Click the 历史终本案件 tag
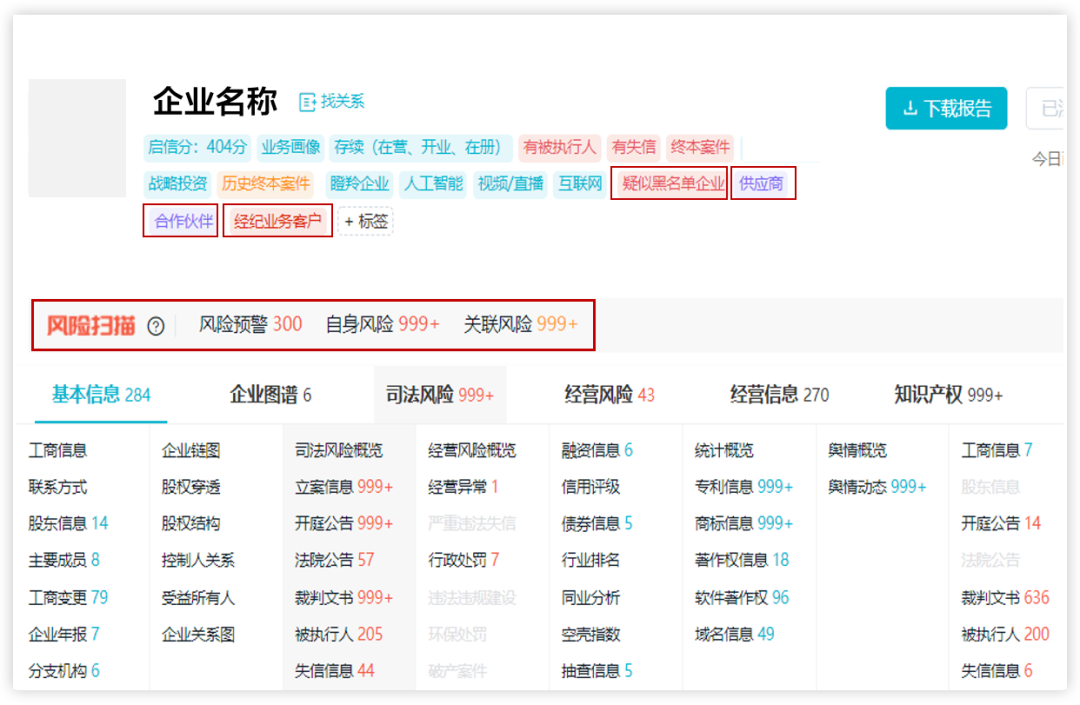The image size is (1080, 705). 266,184
